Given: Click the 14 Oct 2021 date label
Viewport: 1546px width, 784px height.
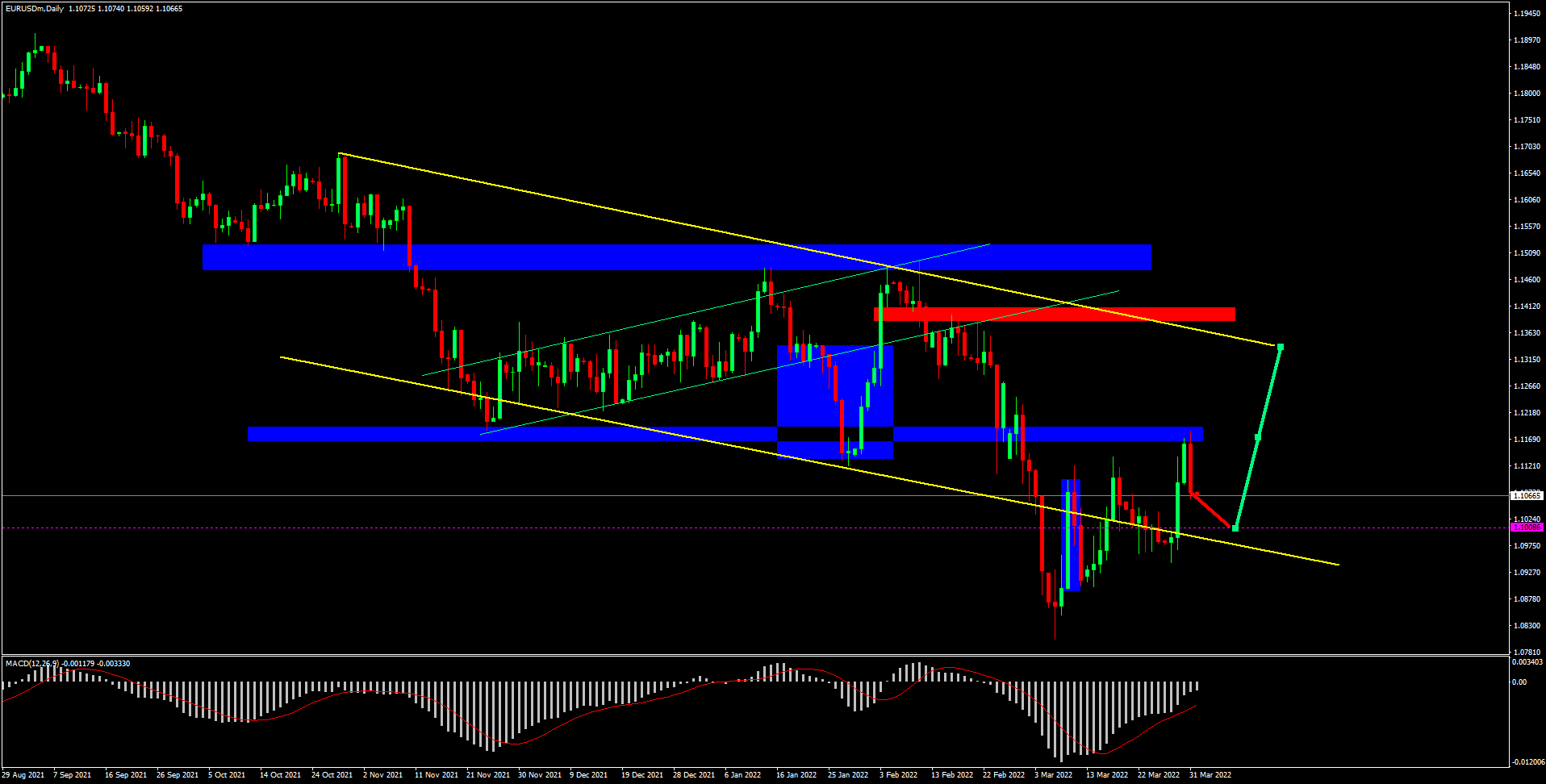Looking at the screenshot, I should coord(281,775).
